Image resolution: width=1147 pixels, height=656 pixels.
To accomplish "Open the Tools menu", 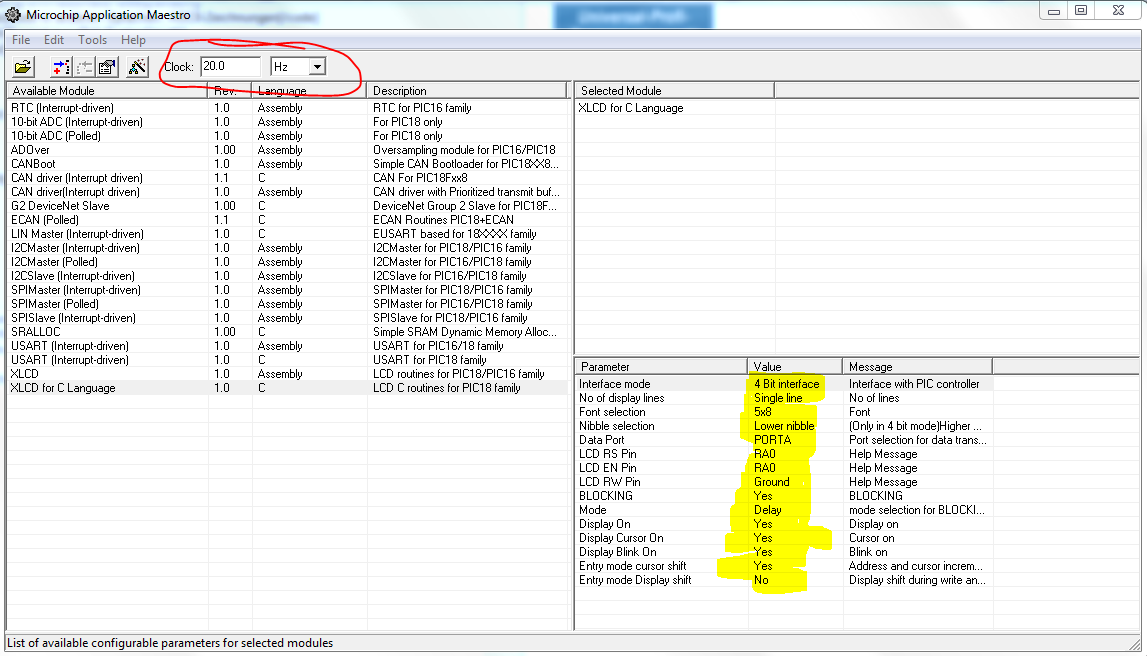I will [x=92, y=39].
